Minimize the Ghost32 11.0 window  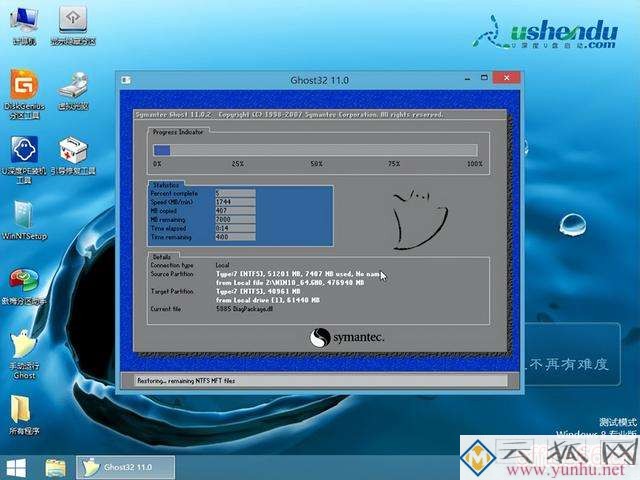467,78
